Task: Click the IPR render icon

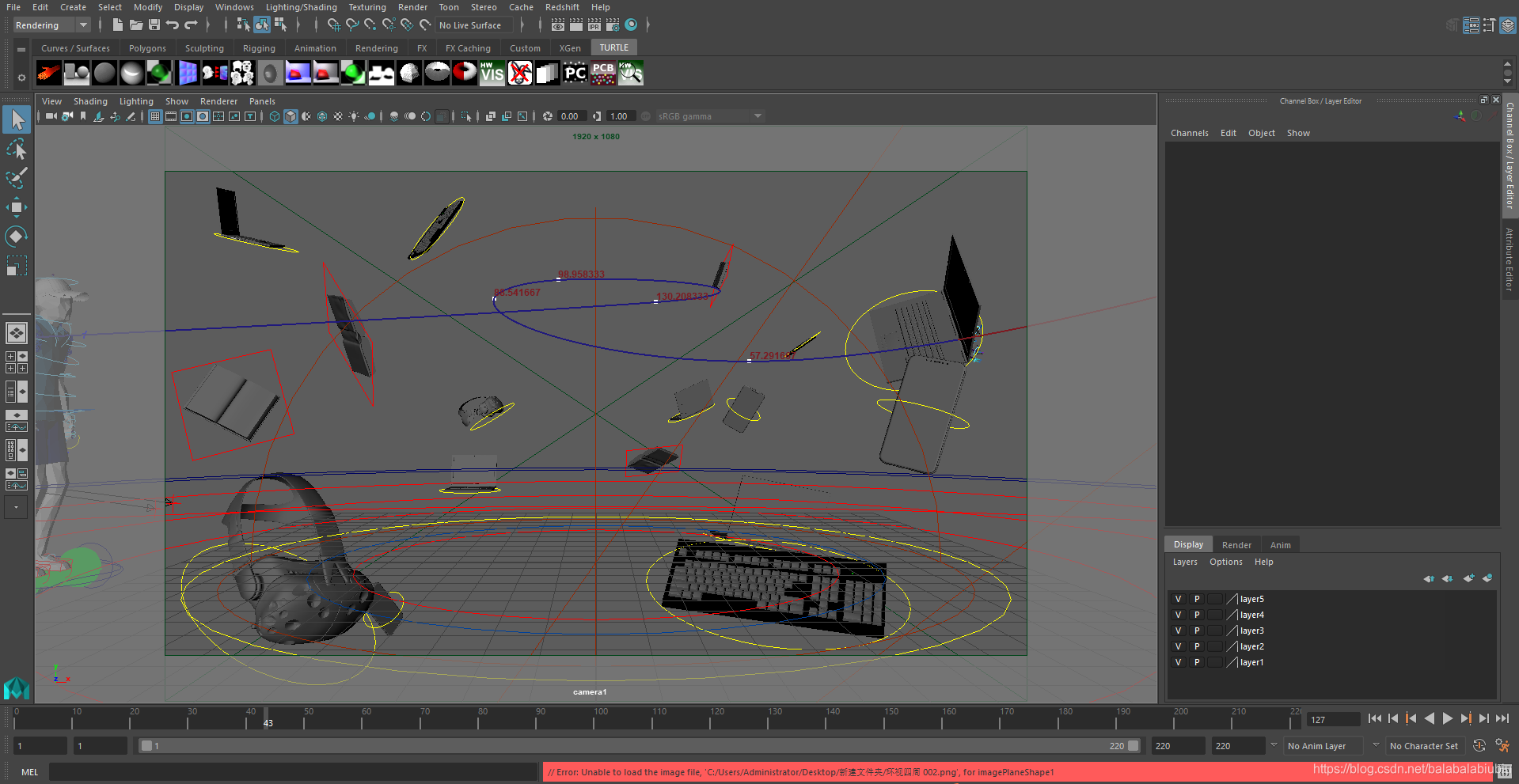Action: coord(594,25)
